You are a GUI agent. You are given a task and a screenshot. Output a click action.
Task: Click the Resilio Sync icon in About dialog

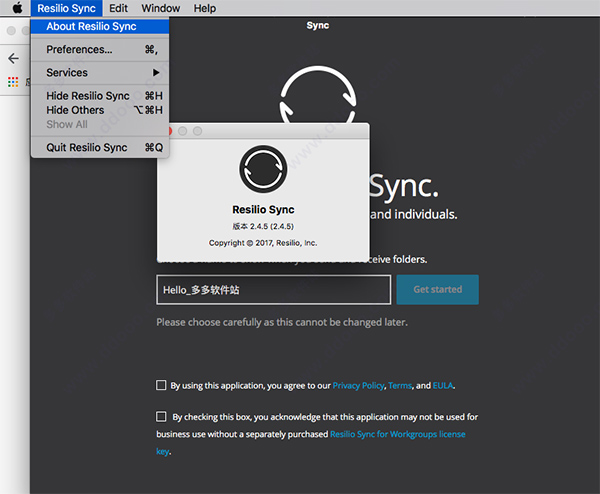(263, 169)
